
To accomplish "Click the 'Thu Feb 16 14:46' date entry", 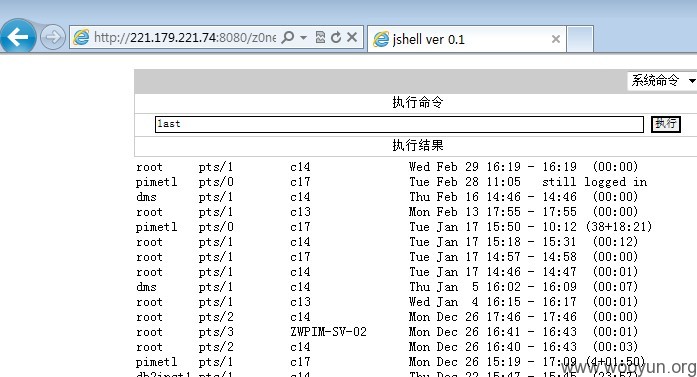I will [x=465, y=197].
